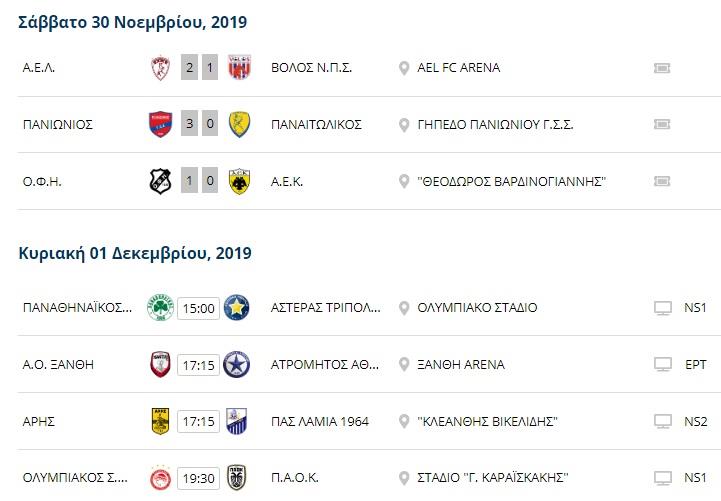Open the P.A.O.K. crest
The height and width of the screenshot is (501, 721).
coord(237,478)
